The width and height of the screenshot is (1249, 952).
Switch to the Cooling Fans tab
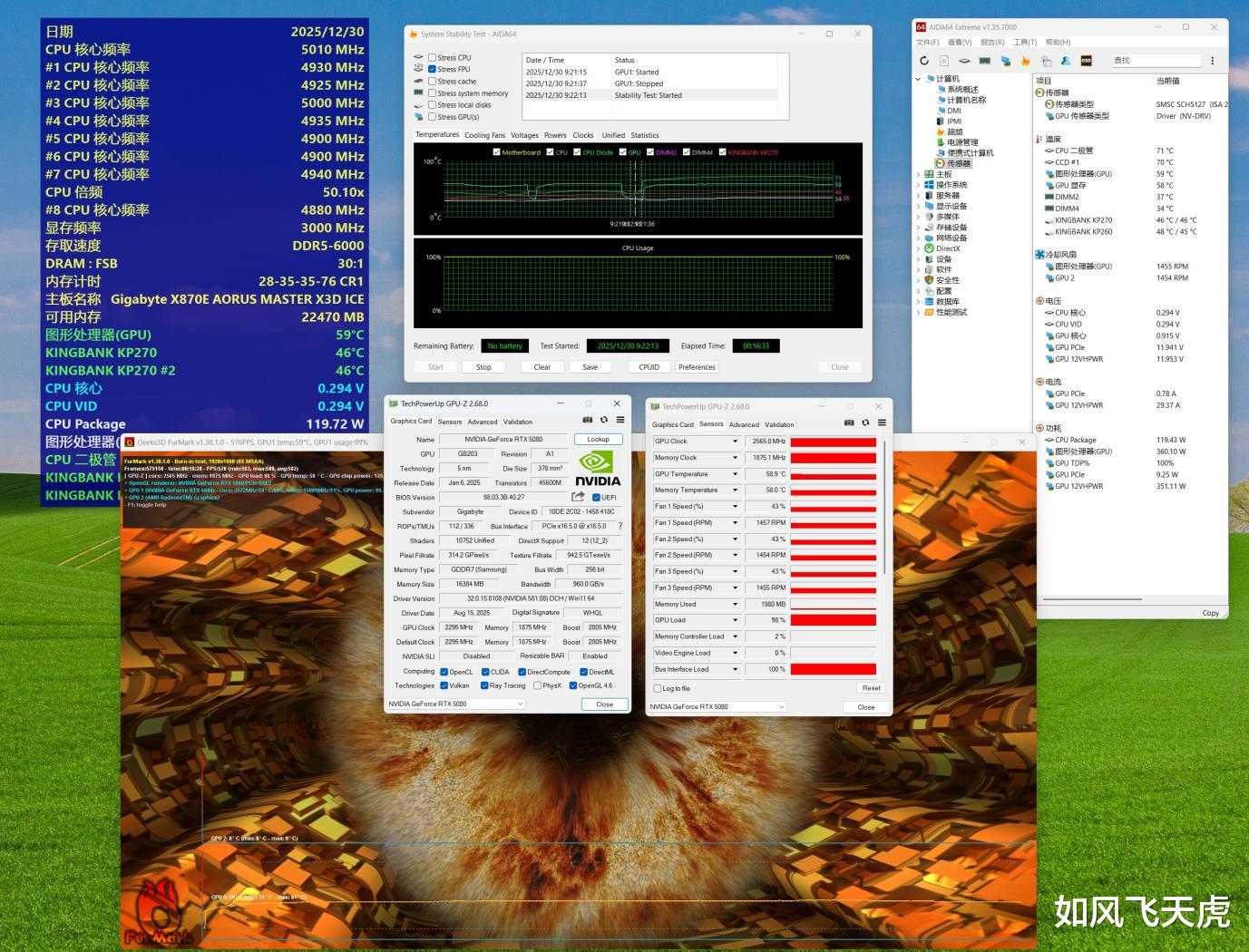pyautogui.click(x=484, y=135)
